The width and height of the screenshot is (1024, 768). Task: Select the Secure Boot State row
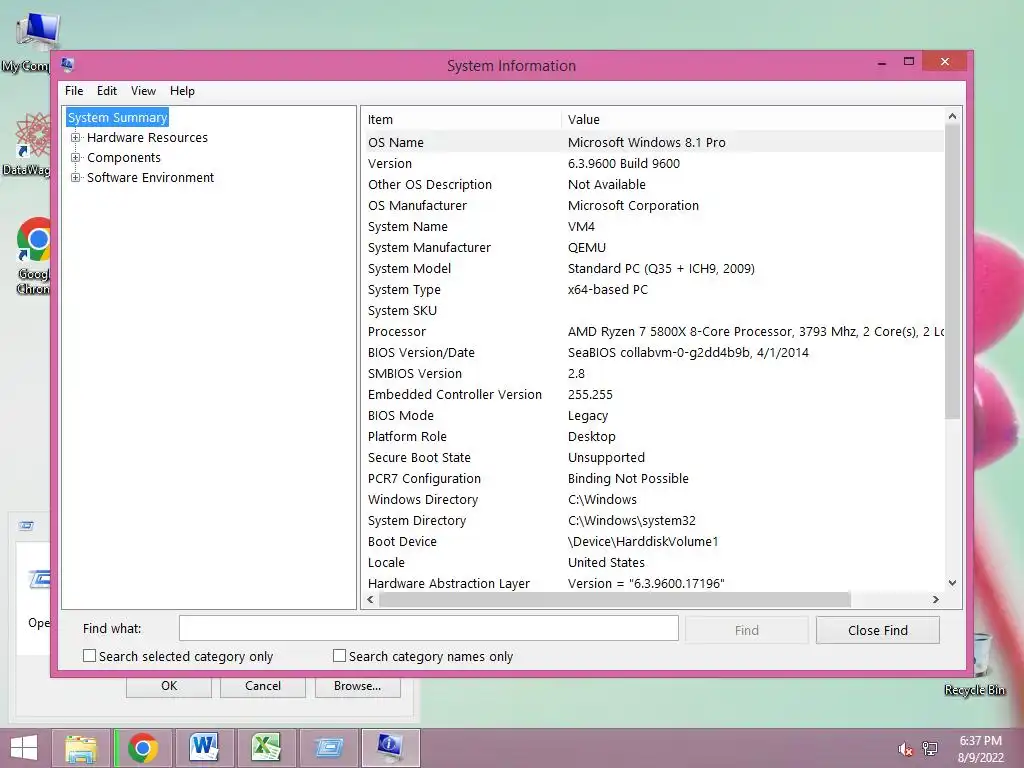pyautogui.click(x=653, y=457)
